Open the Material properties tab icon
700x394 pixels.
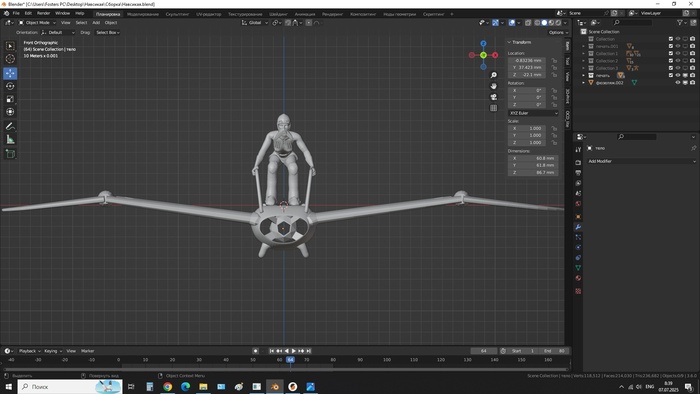coord(578,278)
